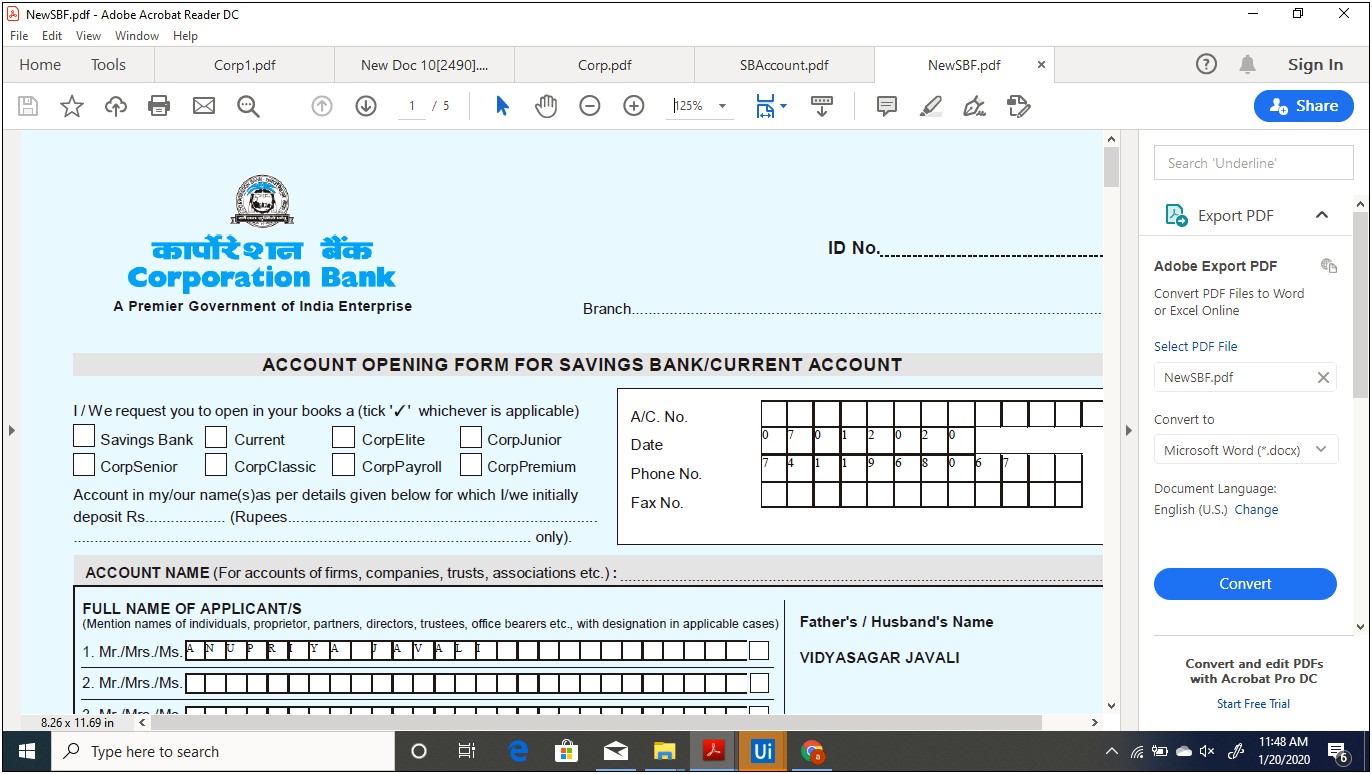Show hidden system tray icons
Viewport: 1372px width, 774px height.
(x=1111, y=751)
